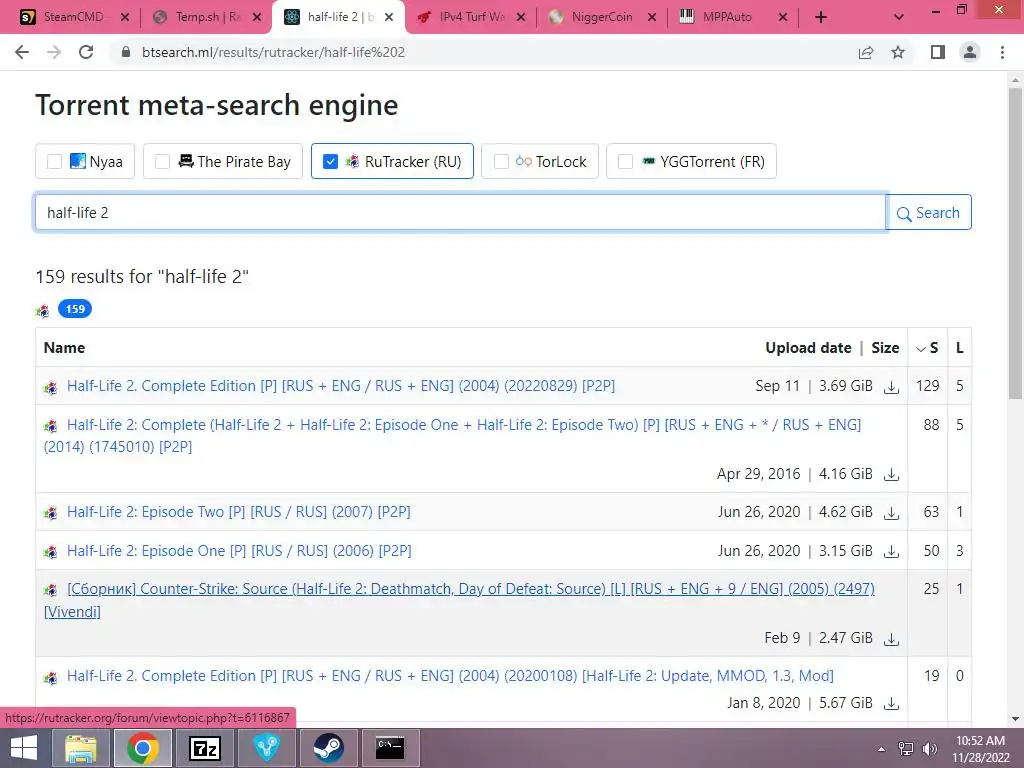Click the Search button
Image resolution: width=1024 pixels, height=768 pixels.
(x=929, y=213)
